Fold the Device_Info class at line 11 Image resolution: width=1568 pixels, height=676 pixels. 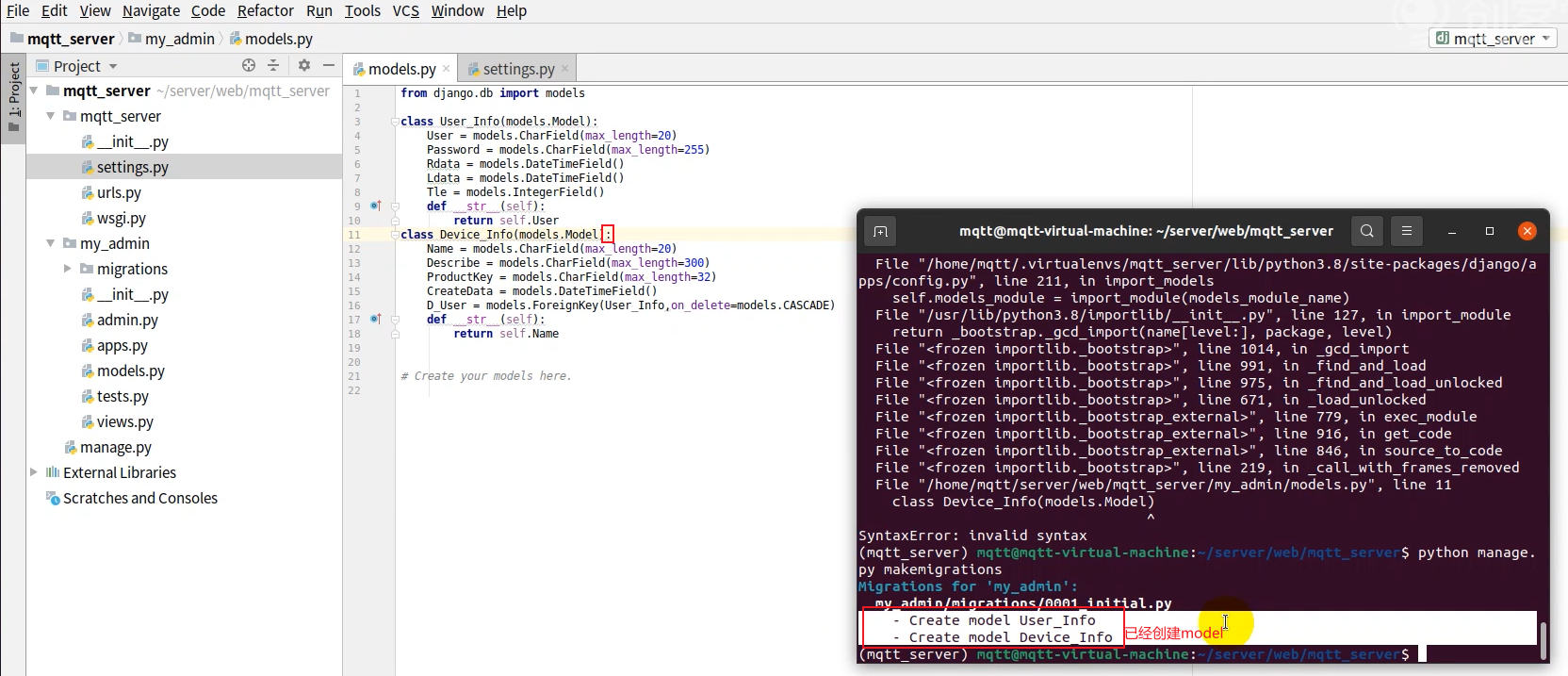tap(395, 235)
